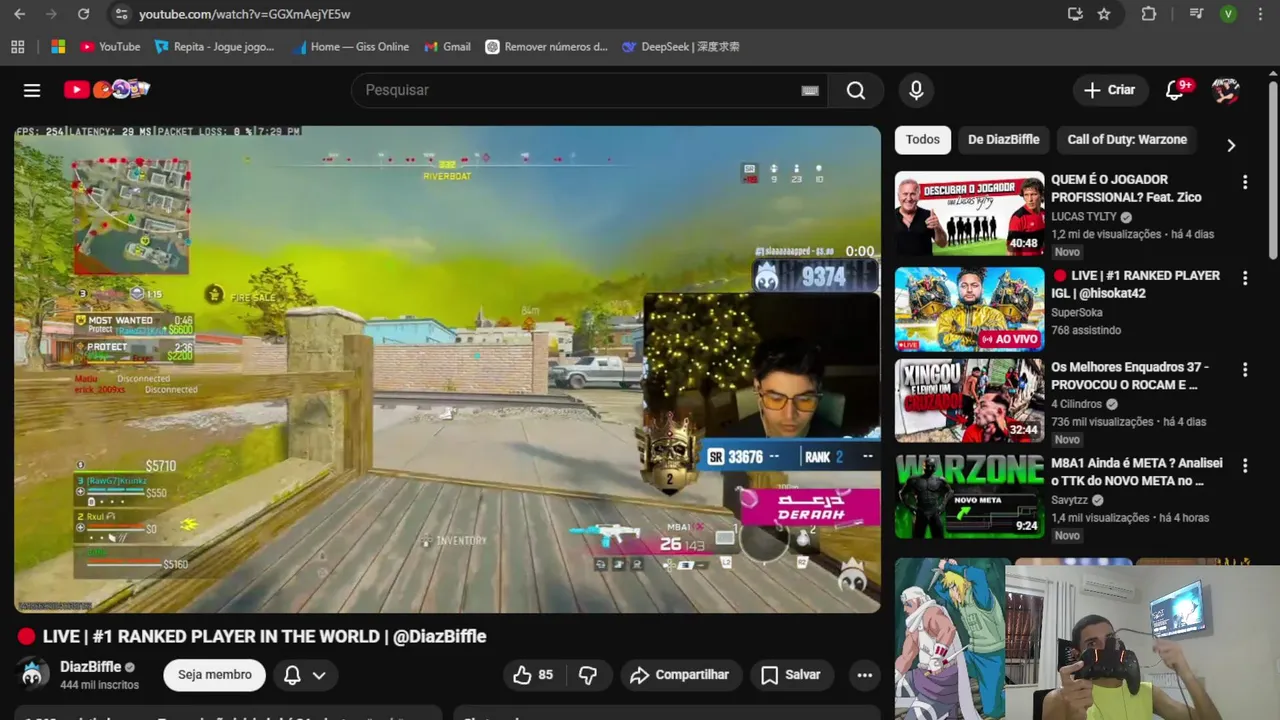This screenshot has width=1280, height=720.
Task: Open more actions three-dot button under video
Action: (865, 675)
